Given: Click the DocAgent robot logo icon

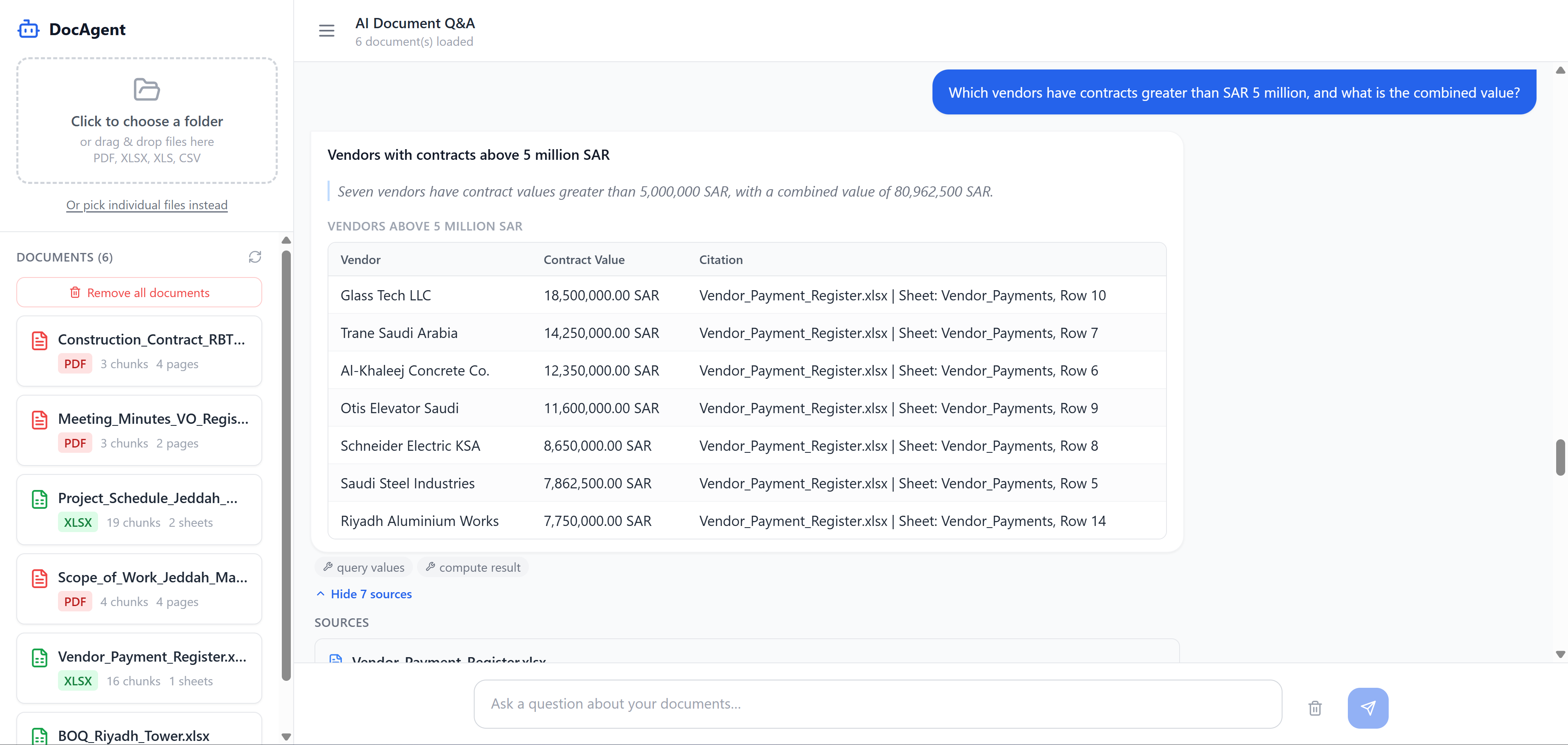Looking at the screenshot, I should [28, 29].
